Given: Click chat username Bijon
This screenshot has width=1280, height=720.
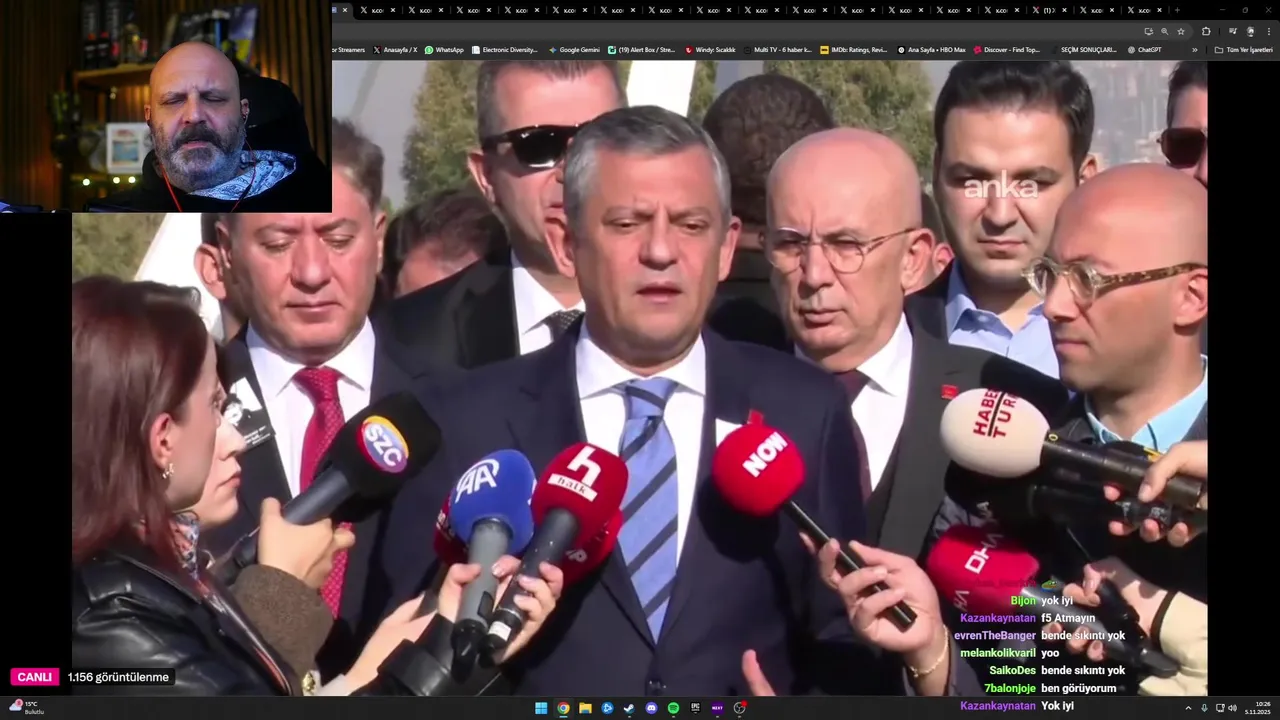Looking at the screenshot, I should point(1023,601).
